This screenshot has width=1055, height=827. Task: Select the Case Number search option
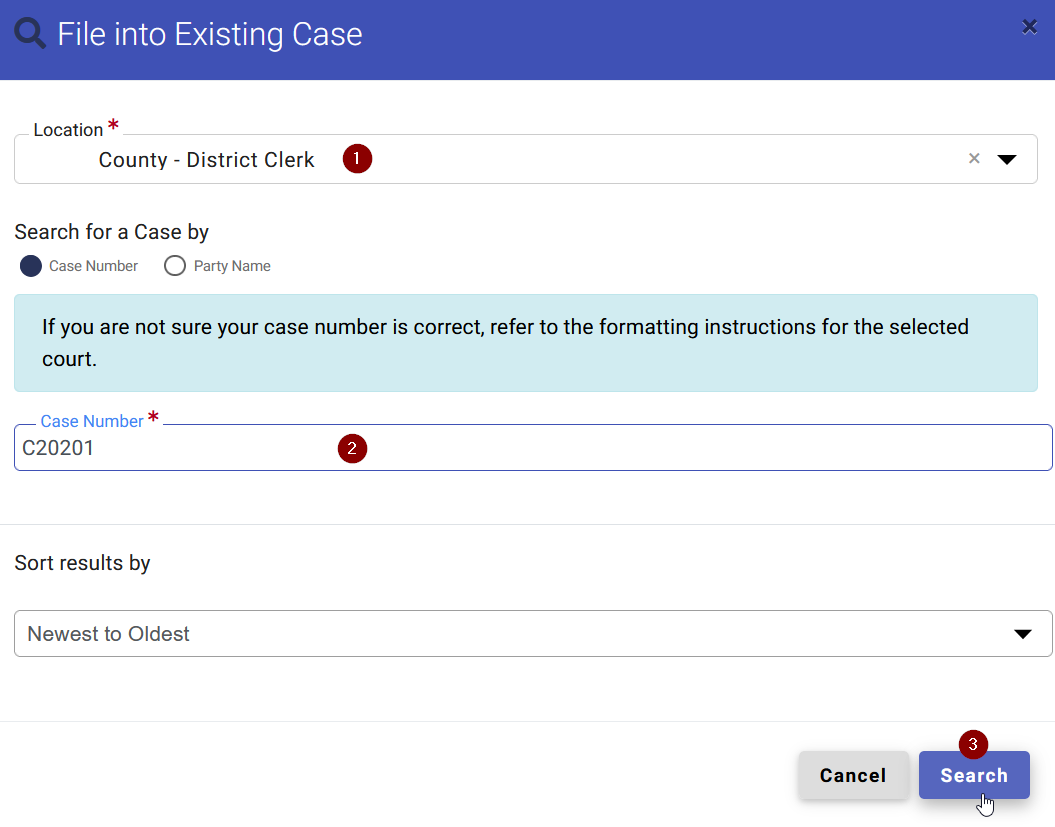pyautogui.click(x=31, y=266)
